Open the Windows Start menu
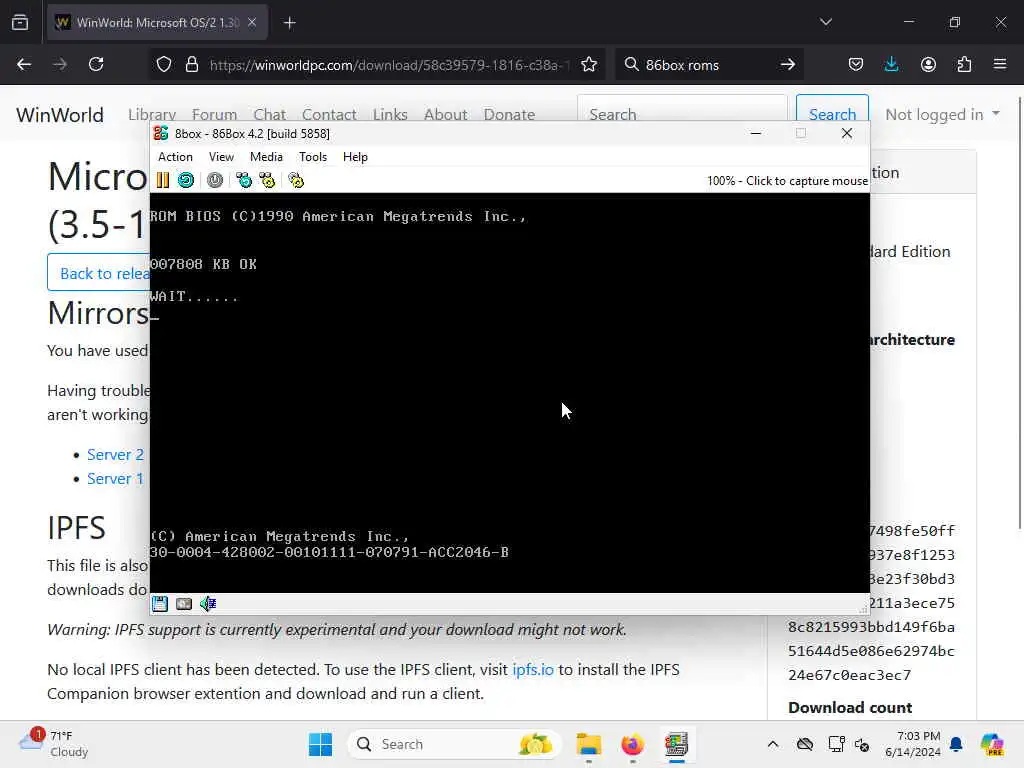The image size is (1024, 768). click(320, 744)
